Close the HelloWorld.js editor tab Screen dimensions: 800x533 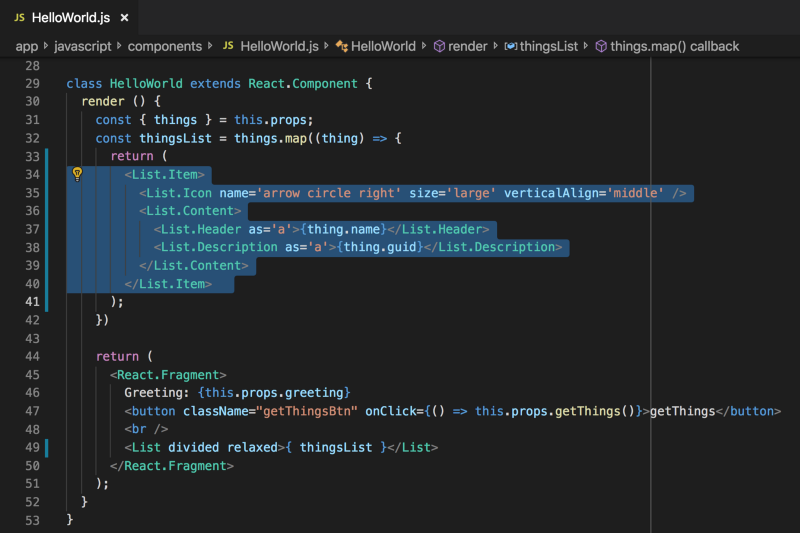pyautogui.click(x=123, y=18)
